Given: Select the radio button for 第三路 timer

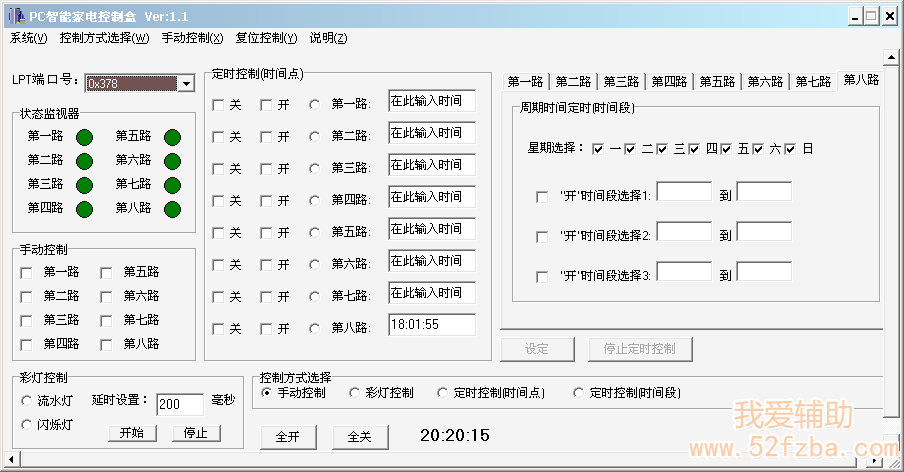Looking at the screenshot, I should [314, 168].
